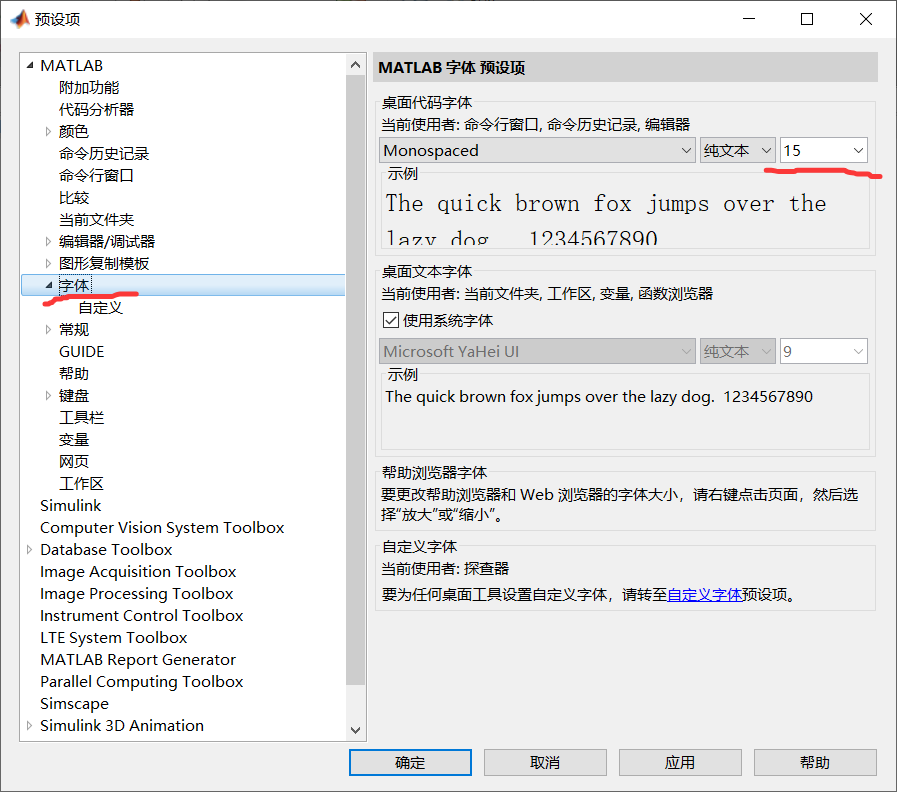
Task: Select Image Processing Toolbox
Action: click(x=137, y=593)
